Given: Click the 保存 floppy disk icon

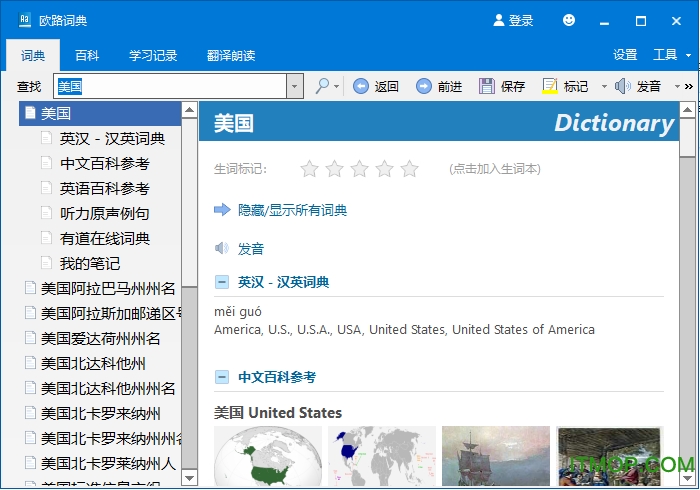Looking at the screenshot, I should pyautogui.click(x=487, y=86).
